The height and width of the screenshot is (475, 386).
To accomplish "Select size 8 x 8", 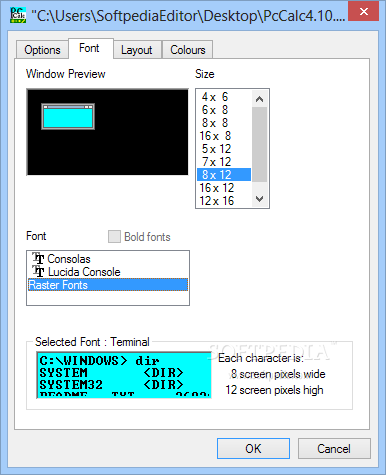I will 224,123.
